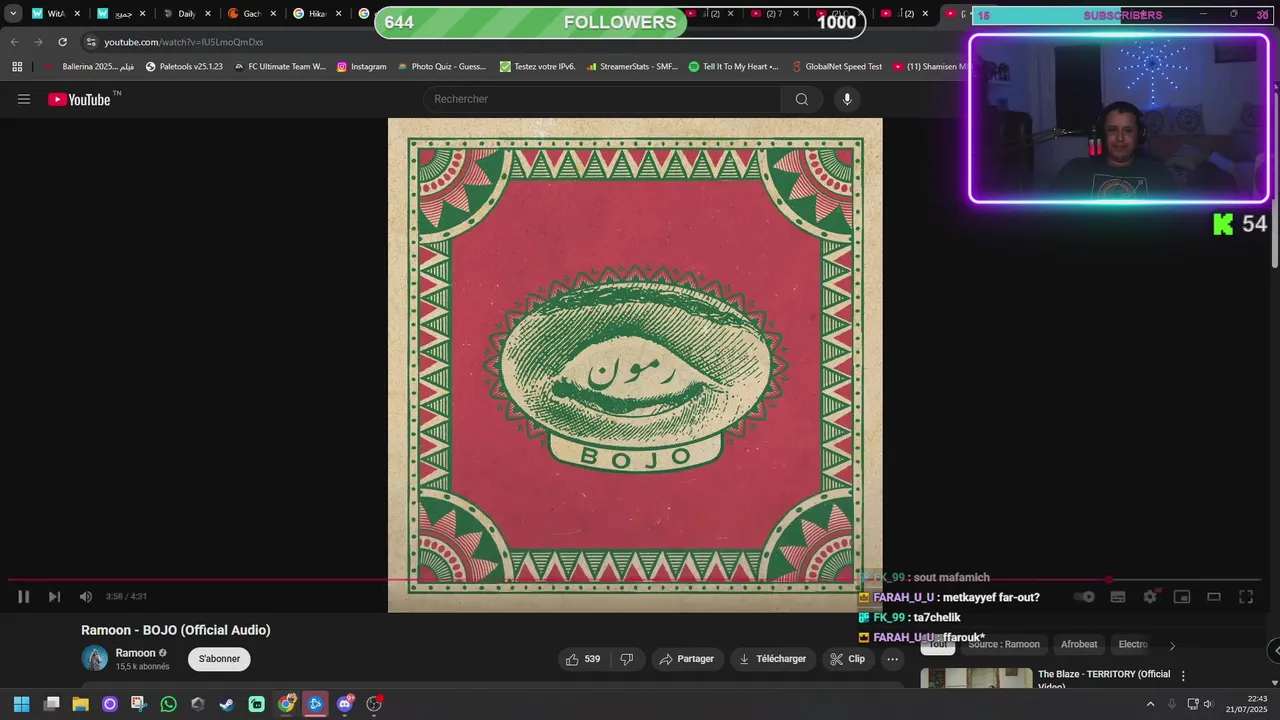Enable the miniplayer mode
Image resolution: width=1280 pixels, height=720 pixels.
1182,597
